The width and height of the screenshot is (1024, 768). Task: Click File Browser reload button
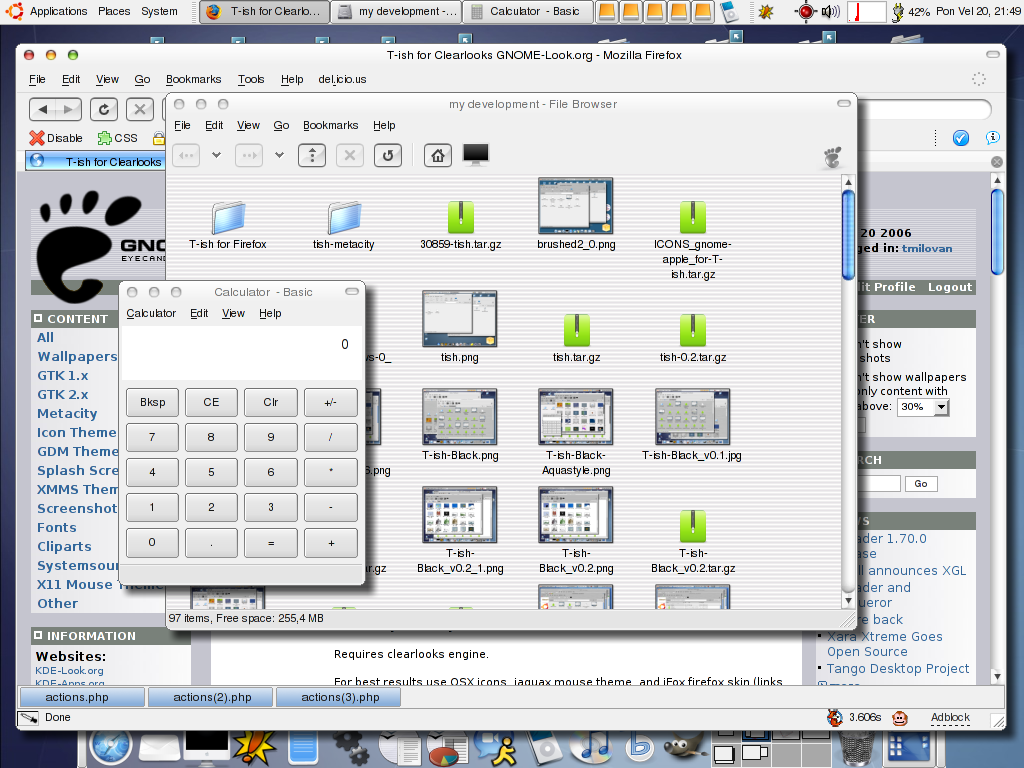pos(388,155)
